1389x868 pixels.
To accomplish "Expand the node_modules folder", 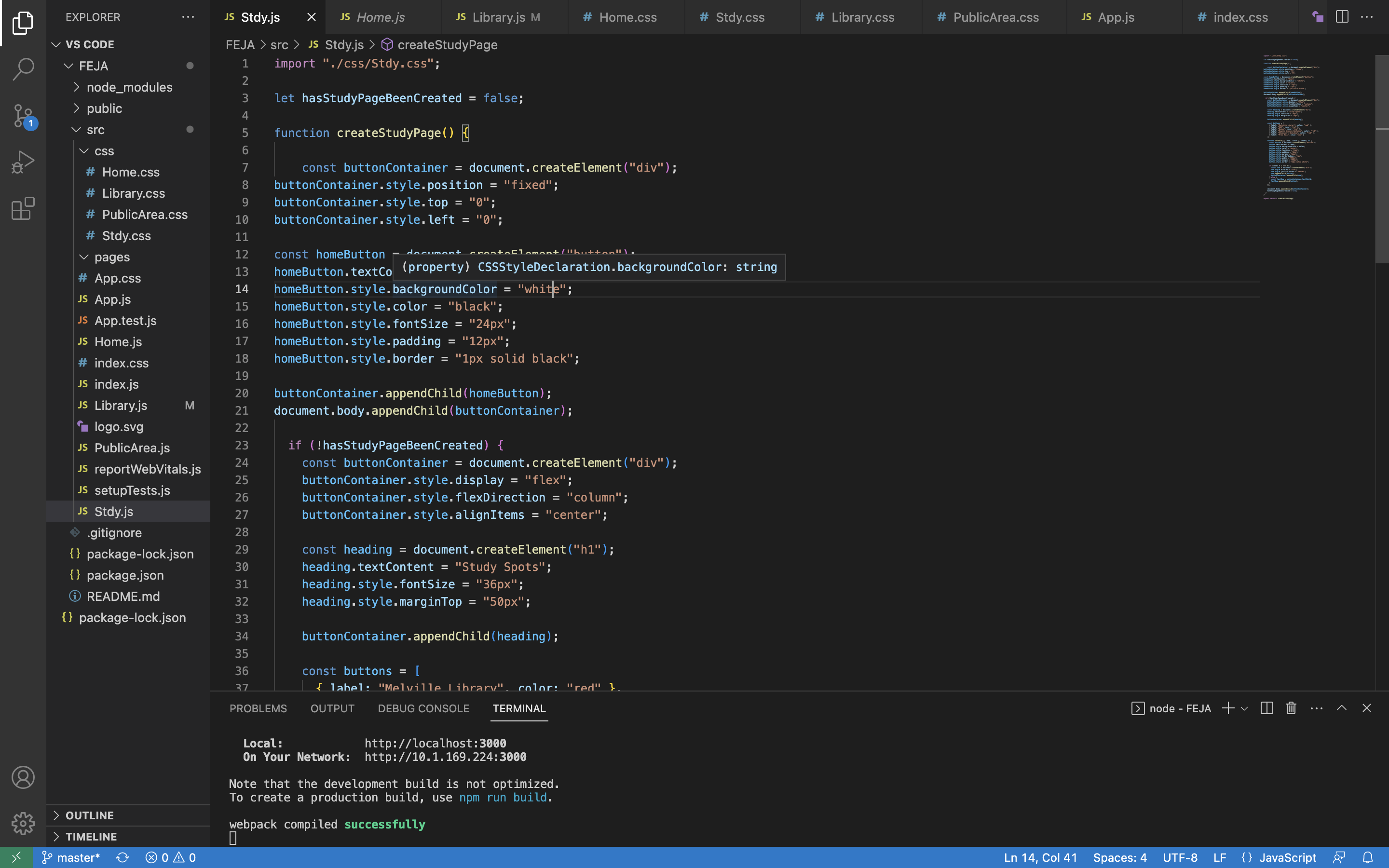I will [129, 87].
